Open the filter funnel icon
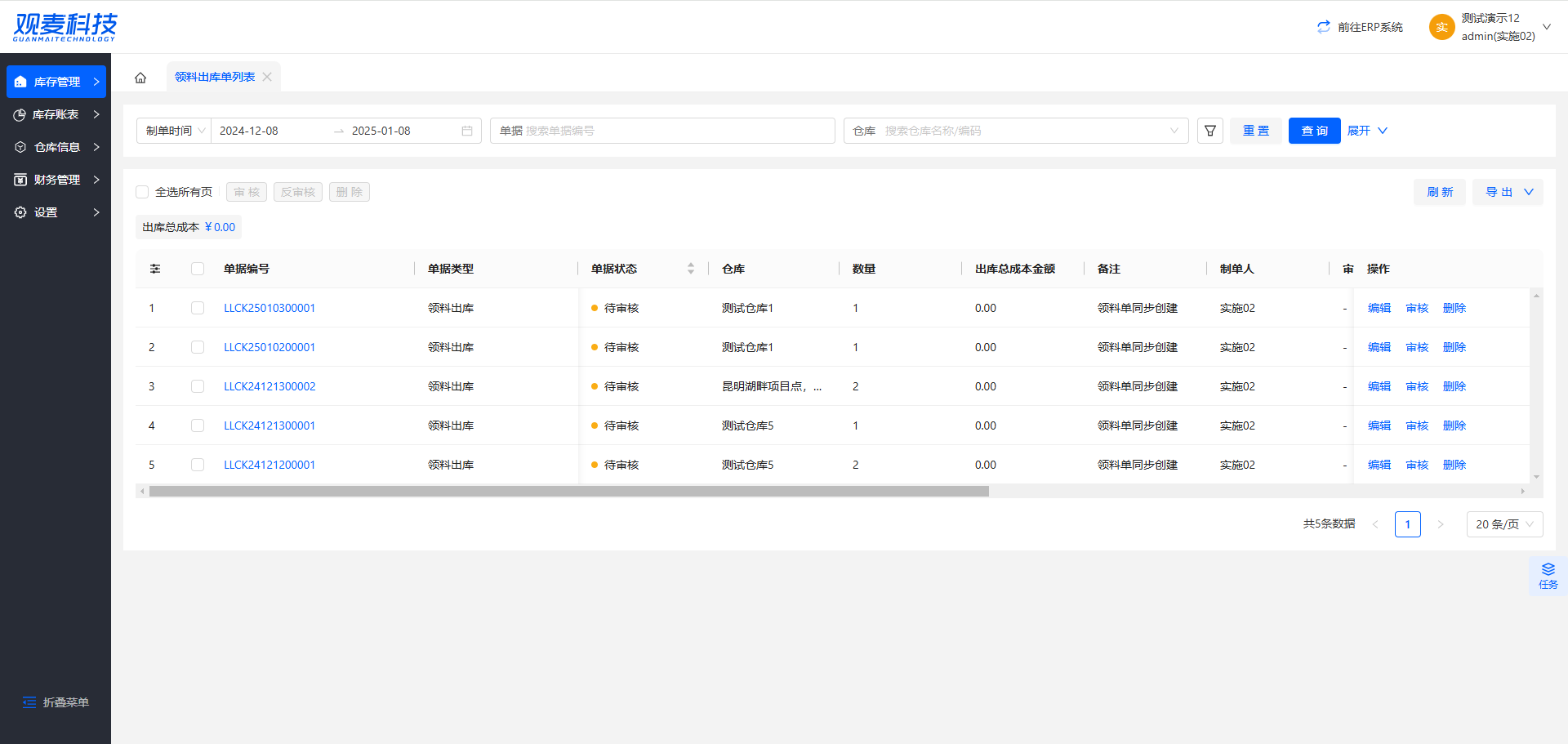The height and width of the screenshot is (744, 1568). point(1210,131)
